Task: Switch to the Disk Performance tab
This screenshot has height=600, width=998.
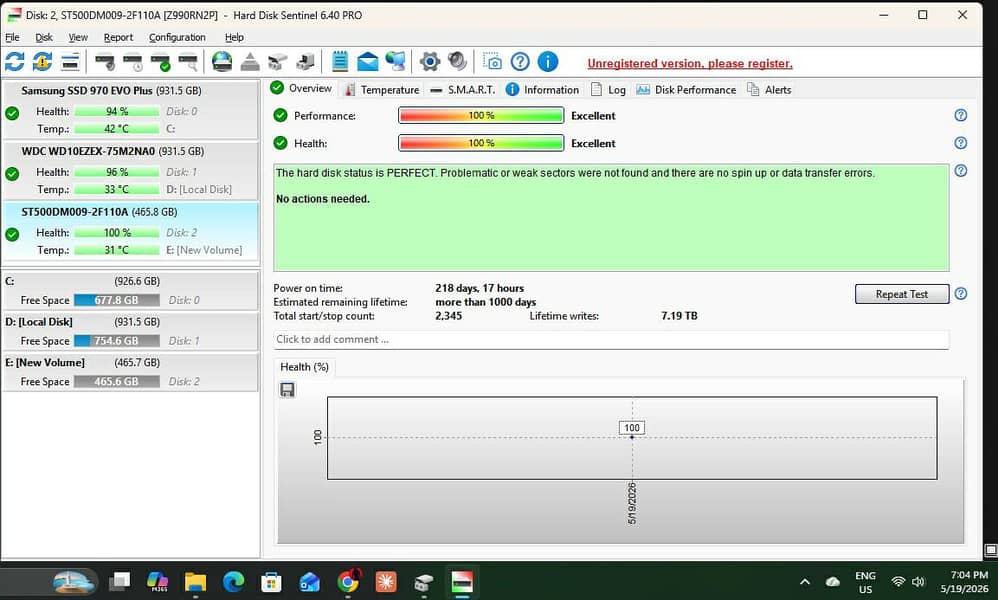Action: pyautogui.click(x=686, y=90)
